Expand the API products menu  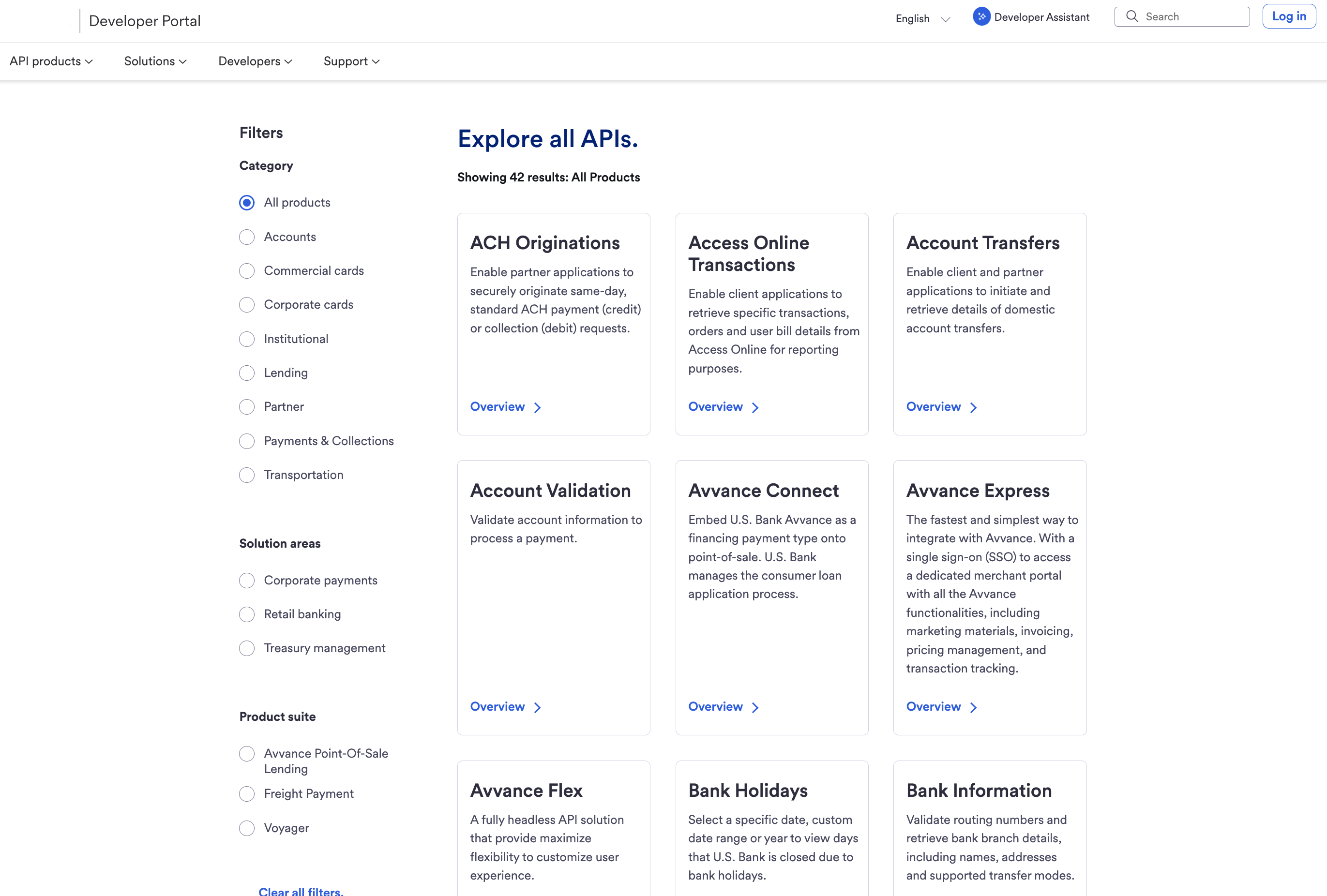(51, 61)
